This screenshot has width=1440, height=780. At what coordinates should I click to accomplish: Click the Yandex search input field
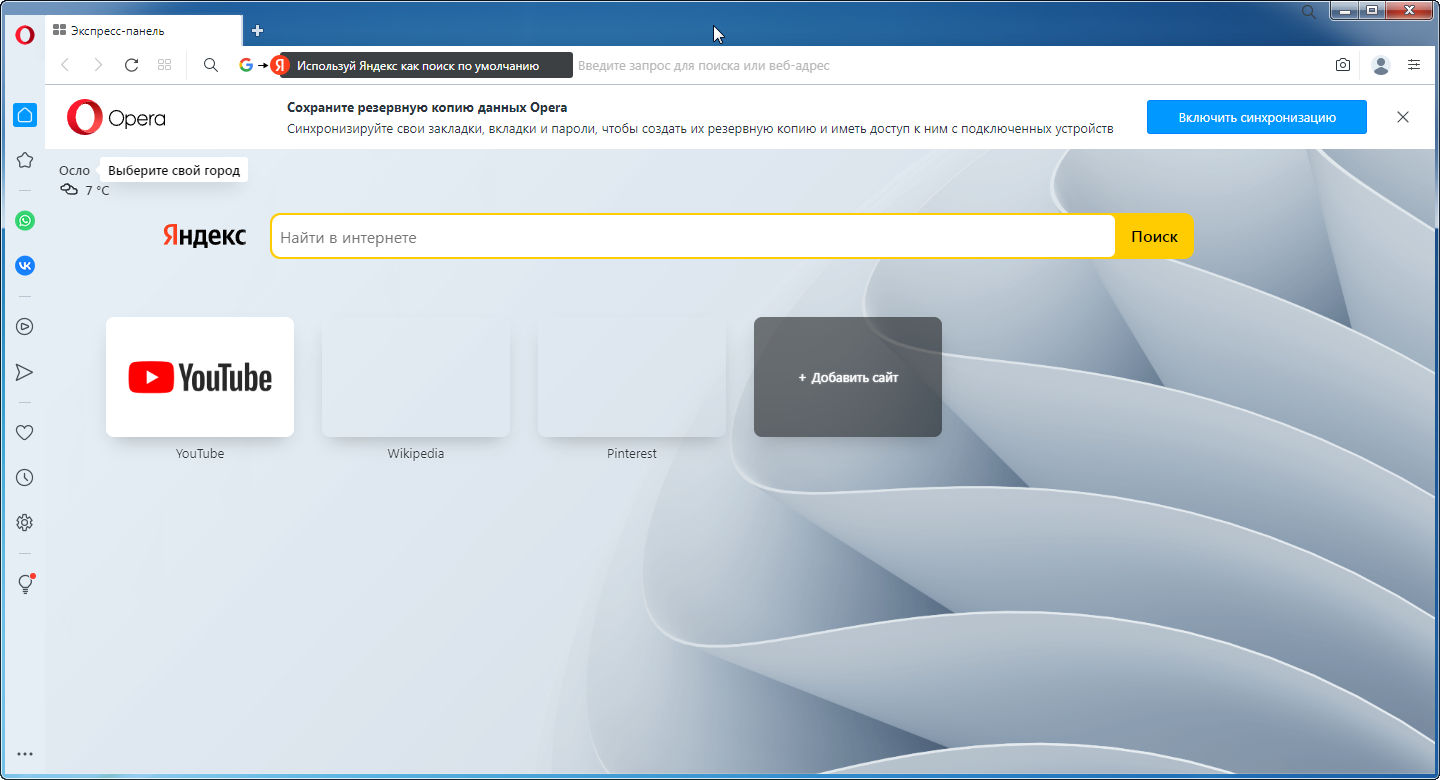coord(692,237)
